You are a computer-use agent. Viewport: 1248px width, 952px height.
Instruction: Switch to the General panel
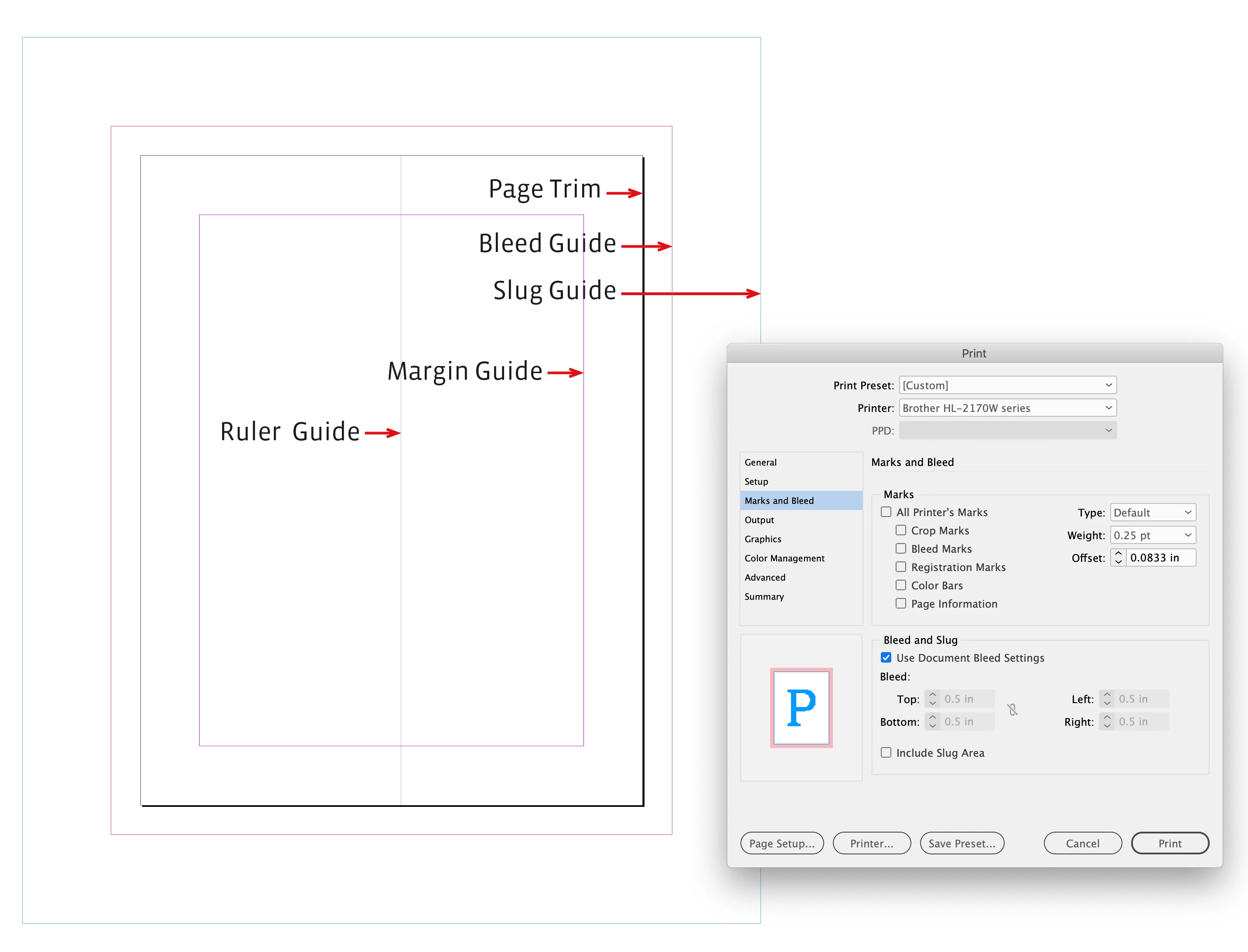[760, 462]
